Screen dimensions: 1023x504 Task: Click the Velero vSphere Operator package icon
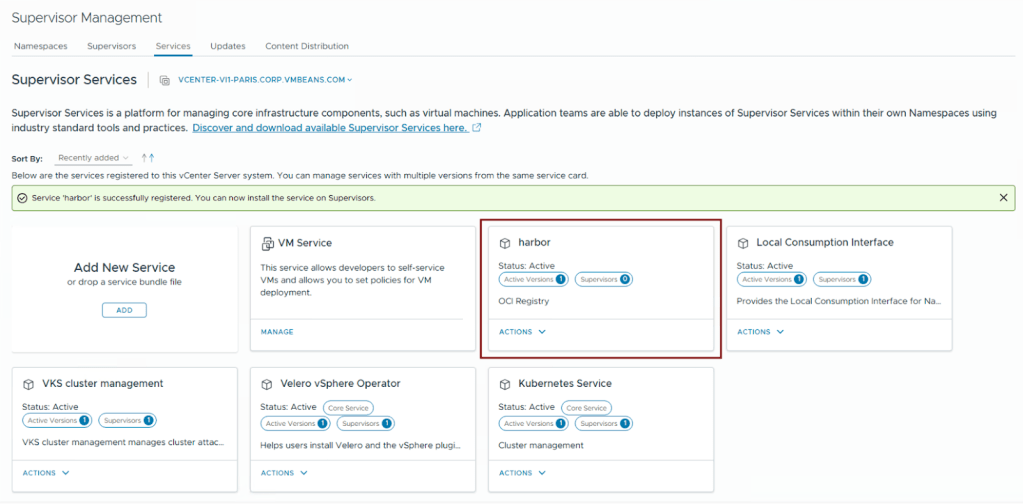tap(267, 384)
